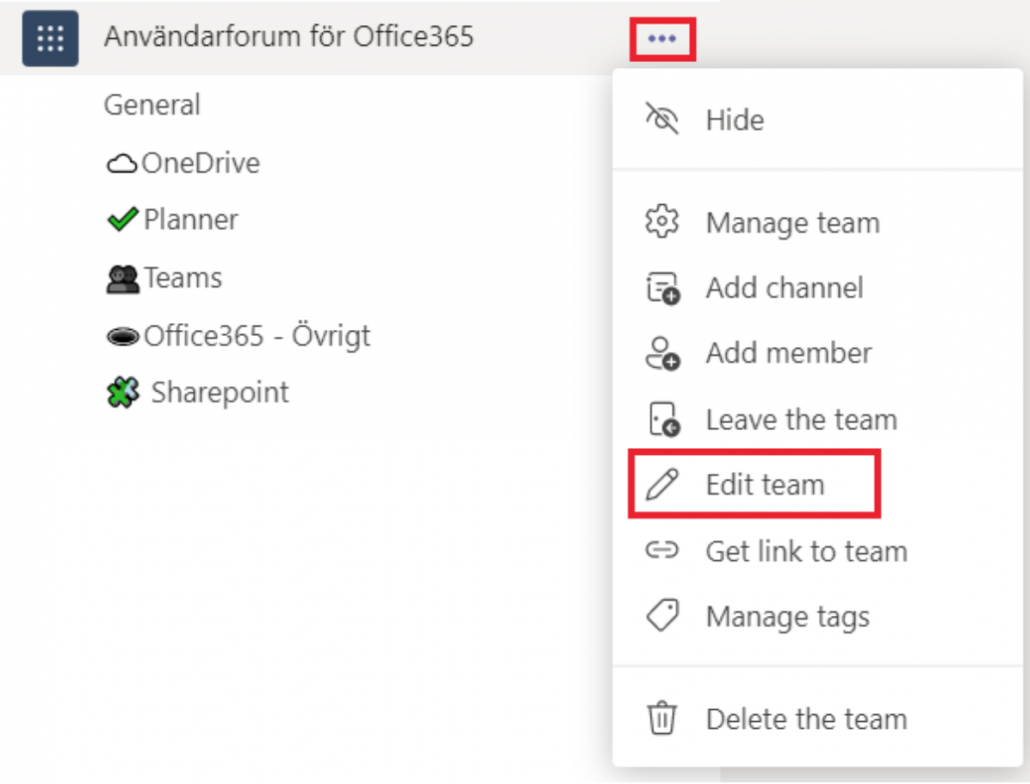This screenshot has width=1030, height=784.
Task: Open the more options ellipsis for the team
Action: 662,39
